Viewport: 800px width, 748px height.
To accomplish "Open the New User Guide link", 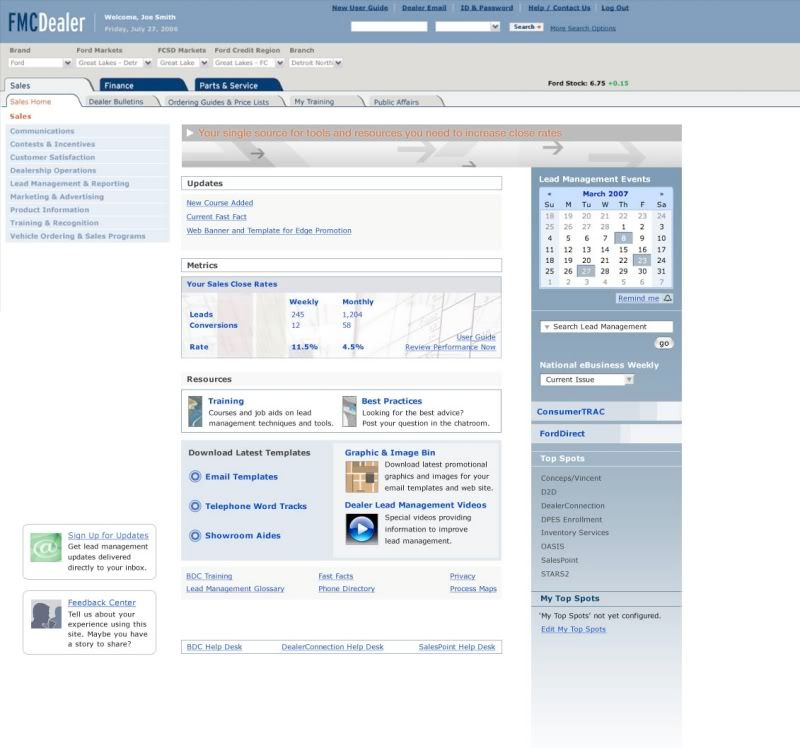I will [360, 8].
